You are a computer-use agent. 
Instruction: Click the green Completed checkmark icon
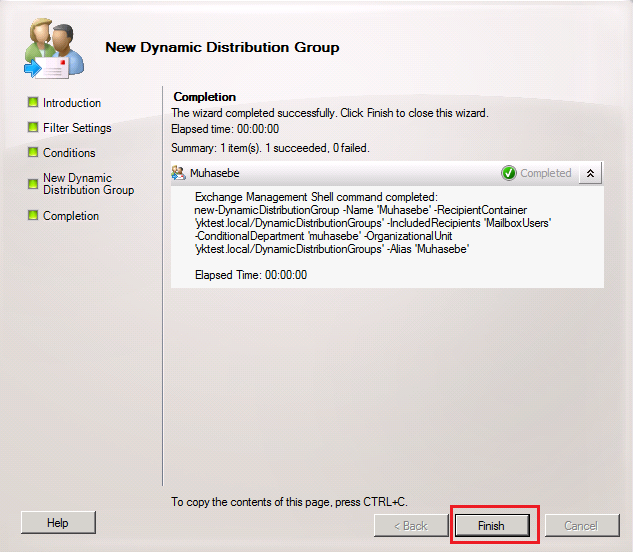click(x=509, y=173)
